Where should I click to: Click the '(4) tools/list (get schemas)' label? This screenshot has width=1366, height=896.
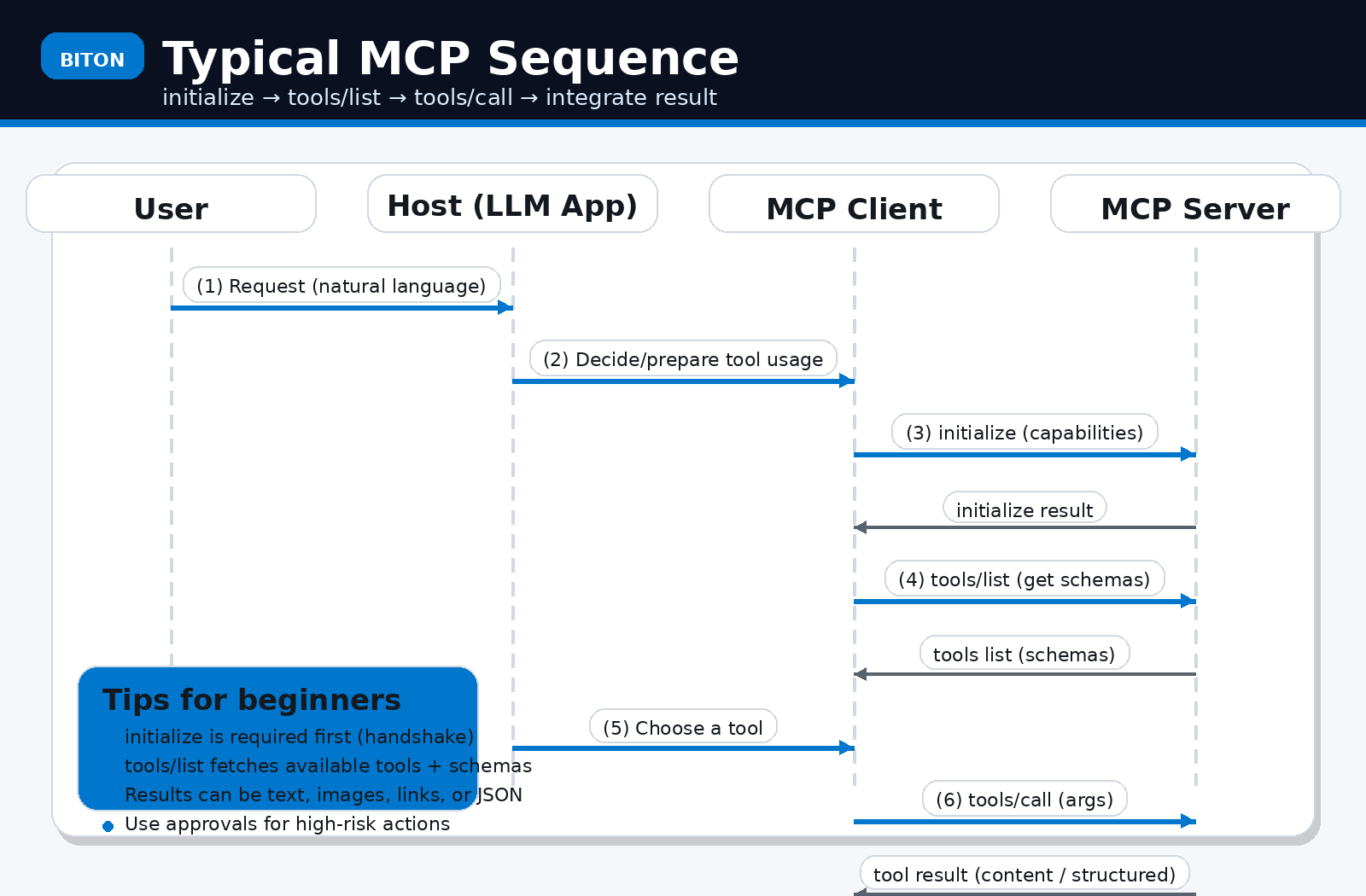tap(1024, 579)
